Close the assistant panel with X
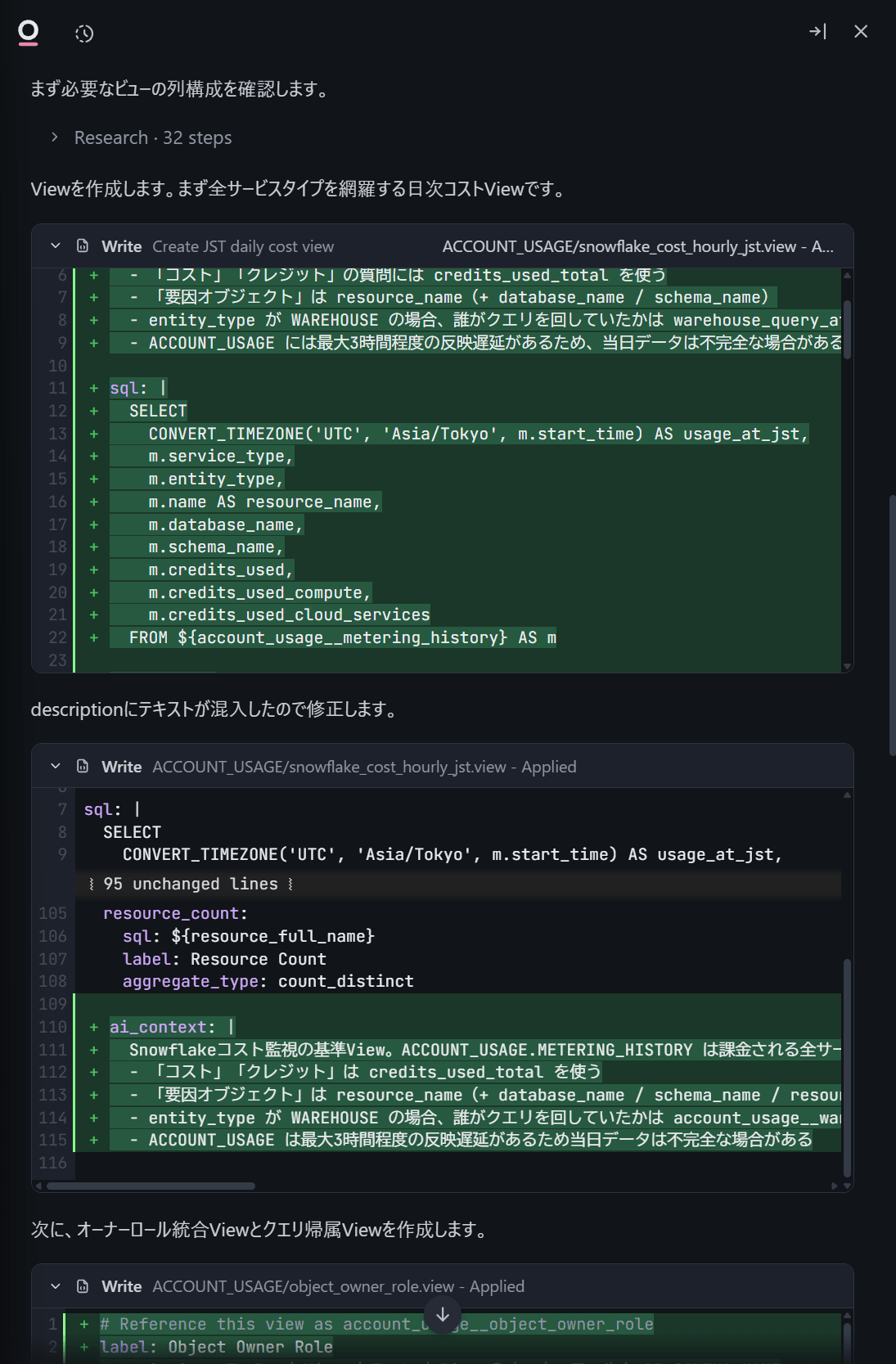 coord(861,32)
